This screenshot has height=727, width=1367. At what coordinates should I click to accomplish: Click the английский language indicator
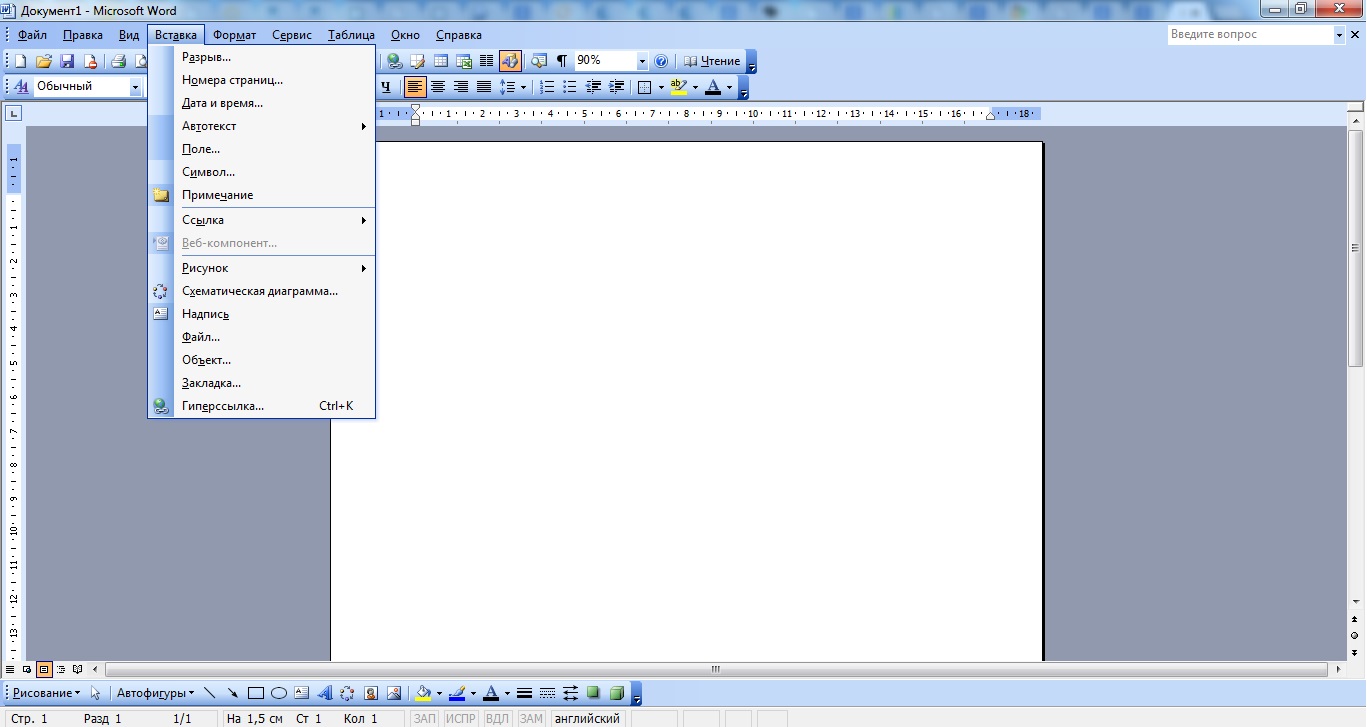click(x=587, y=718)
